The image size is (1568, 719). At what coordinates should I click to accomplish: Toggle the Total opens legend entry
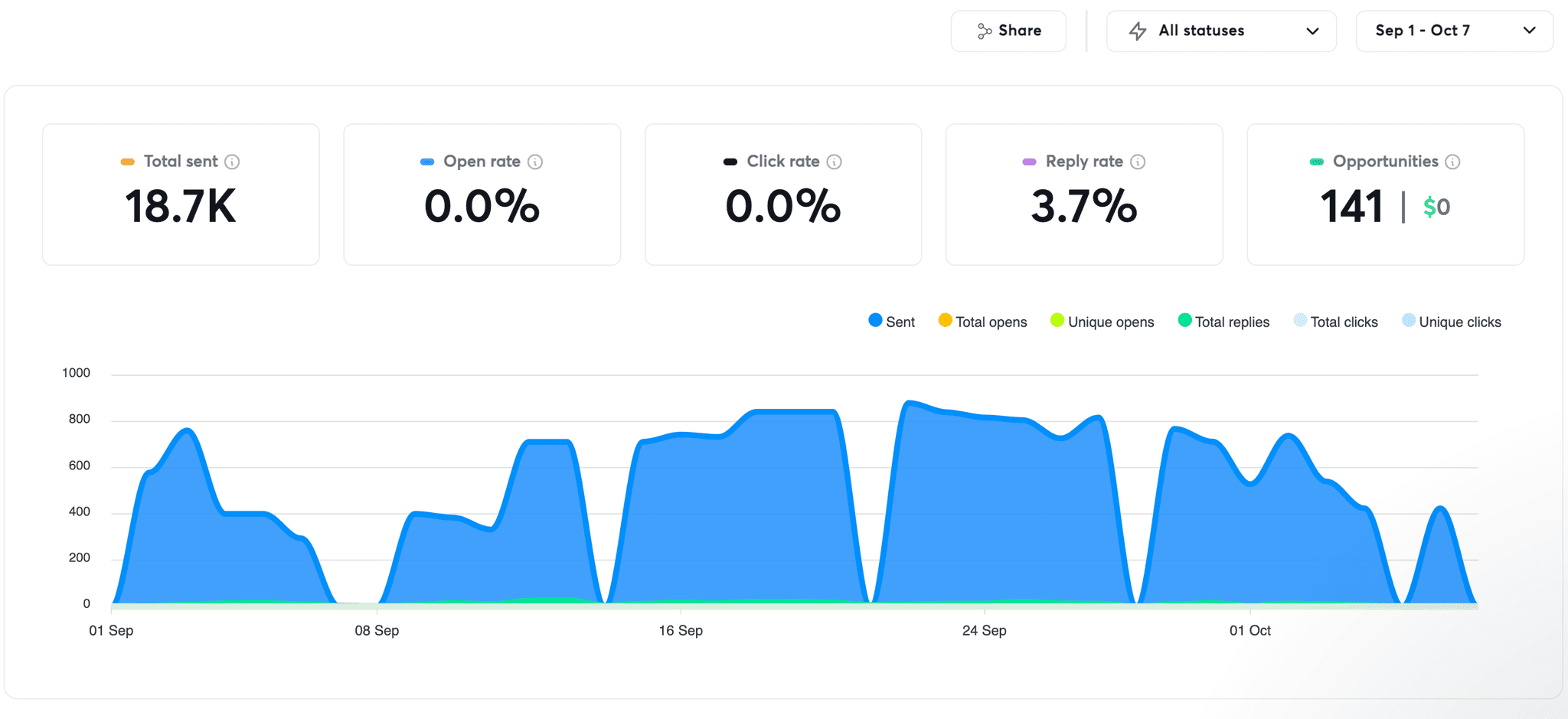[982, 322]
